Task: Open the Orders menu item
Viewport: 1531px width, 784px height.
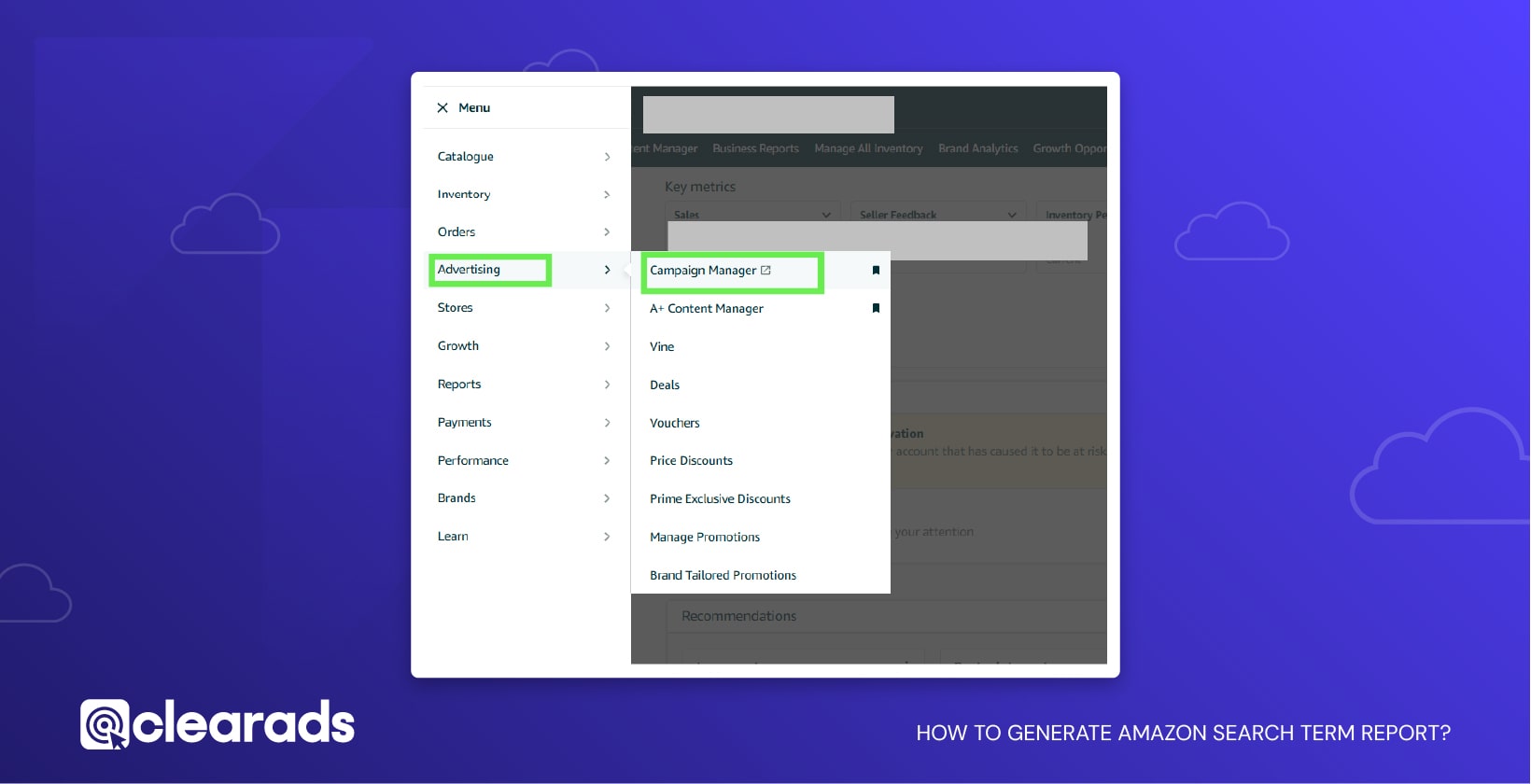Action: 456,231
